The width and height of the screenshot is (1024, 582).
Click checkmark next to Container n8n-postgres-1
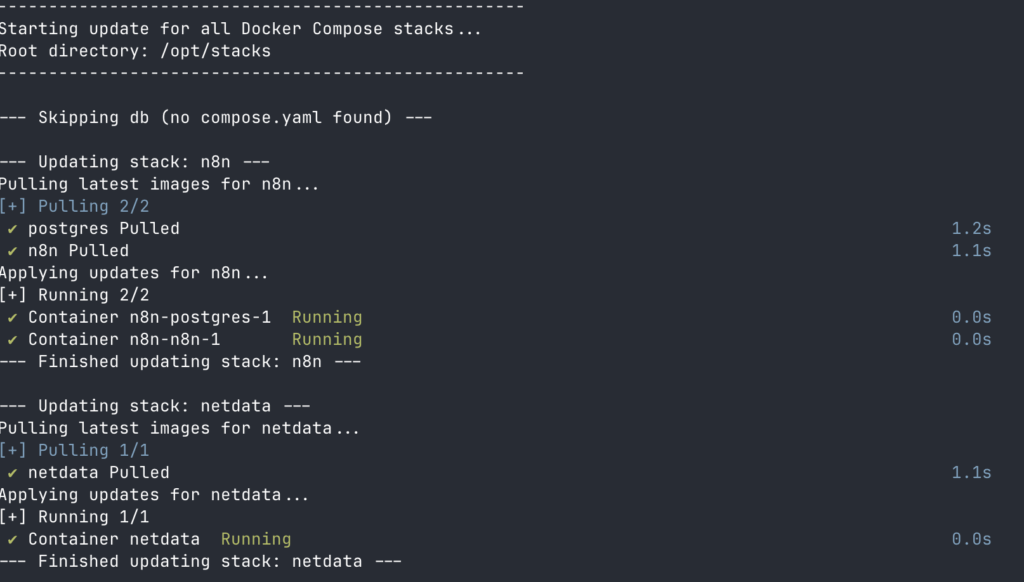tap(12, 318)
